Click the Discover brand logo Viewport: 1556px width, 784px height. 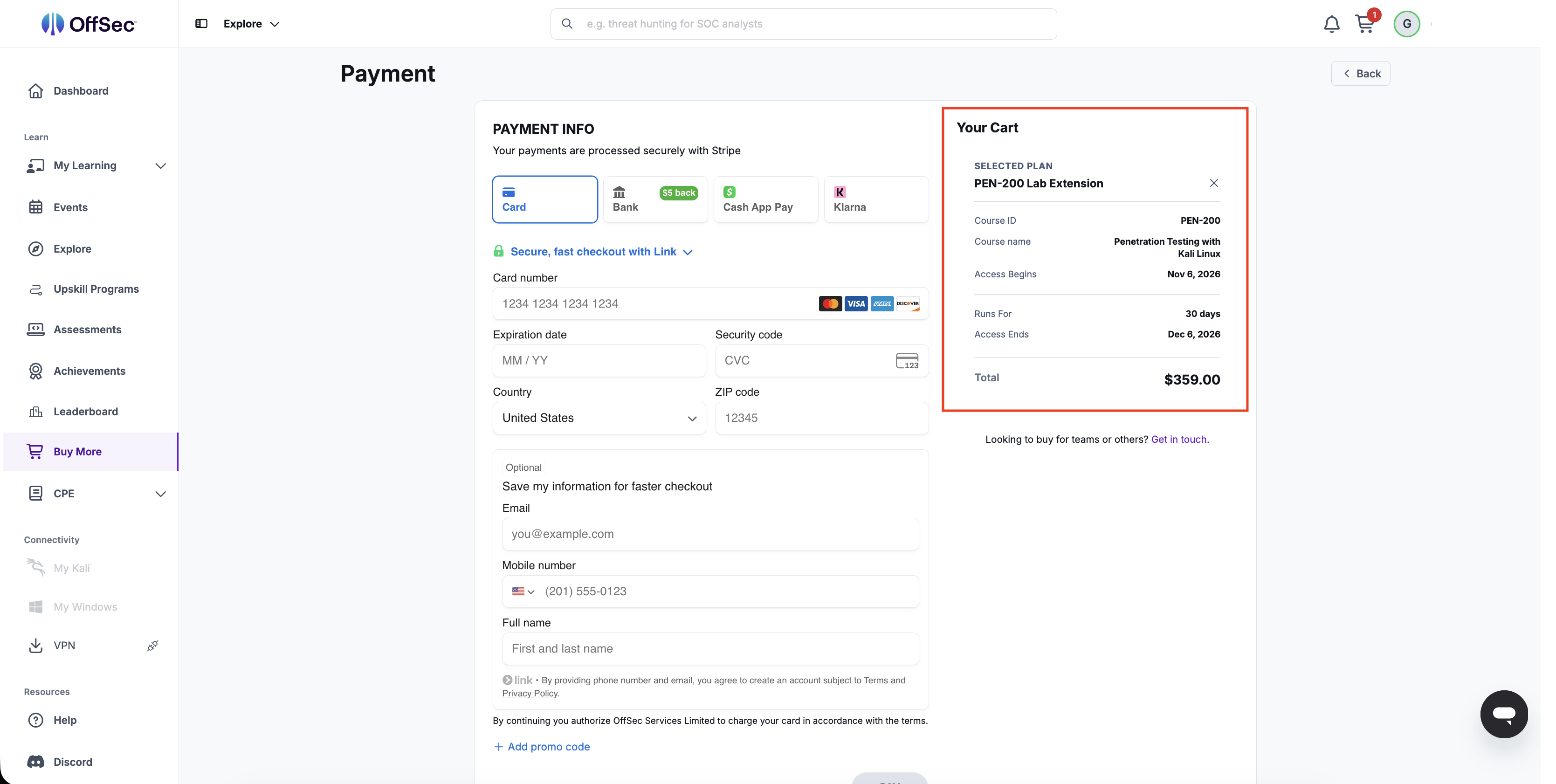click(x=907, y=304)
